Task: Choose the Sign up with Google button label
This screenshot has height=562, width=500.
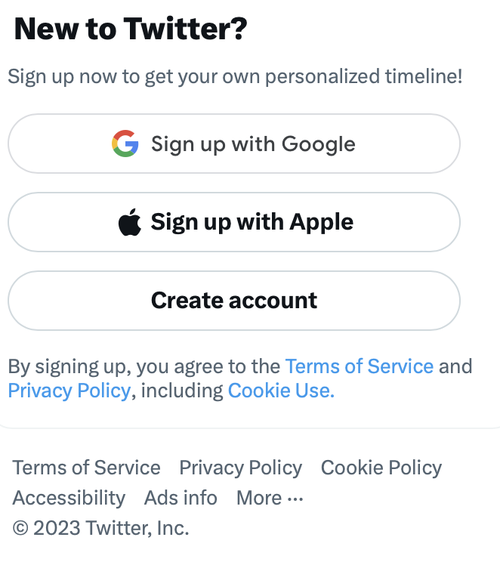Action: pos(253,144)
